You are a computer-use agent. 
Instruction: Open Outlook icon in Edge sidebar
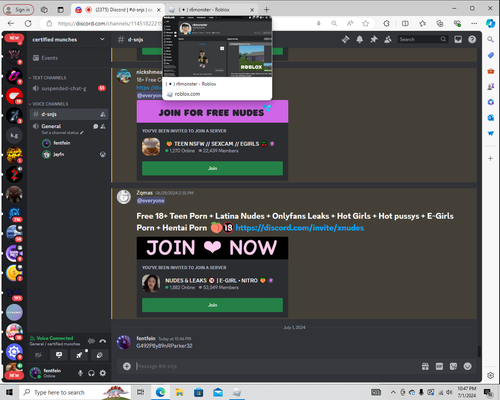point(490,118)
